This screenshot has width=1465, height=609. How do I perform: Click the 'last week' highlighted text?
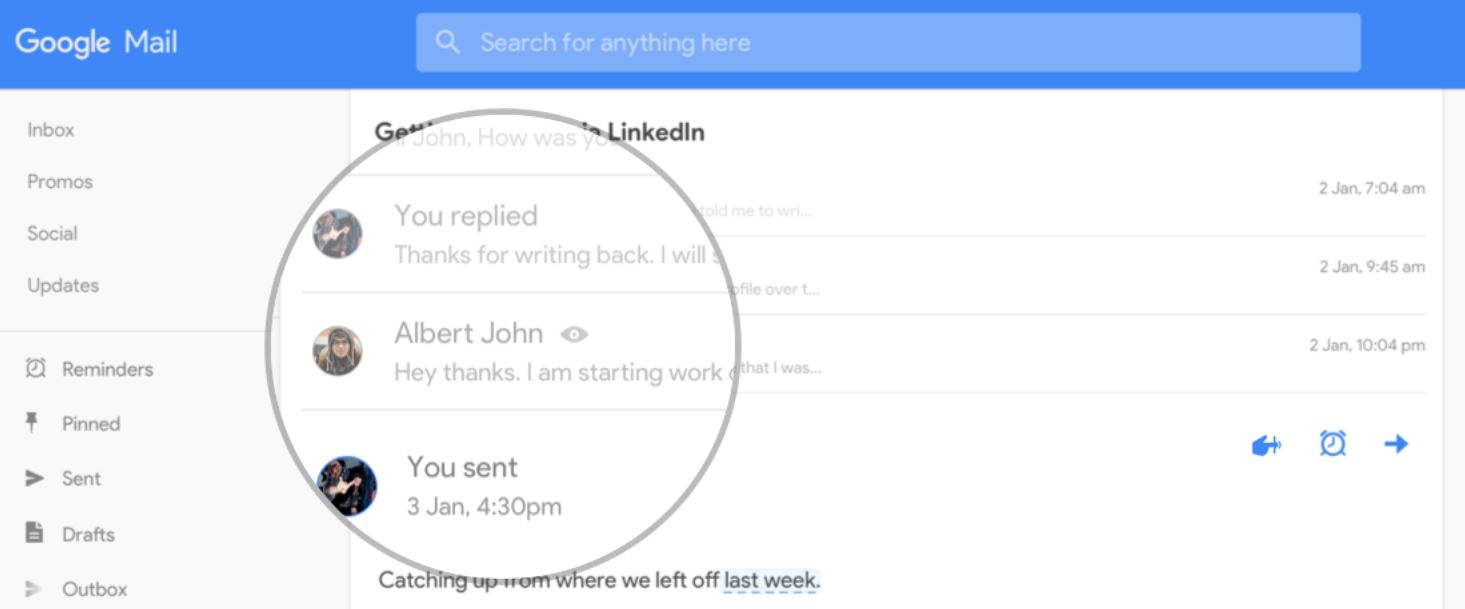771,580
